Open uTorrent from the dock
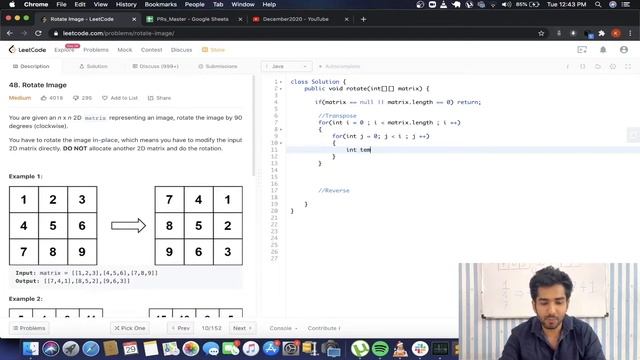This screenshot has height=360, width=640. tap(360, 349)
